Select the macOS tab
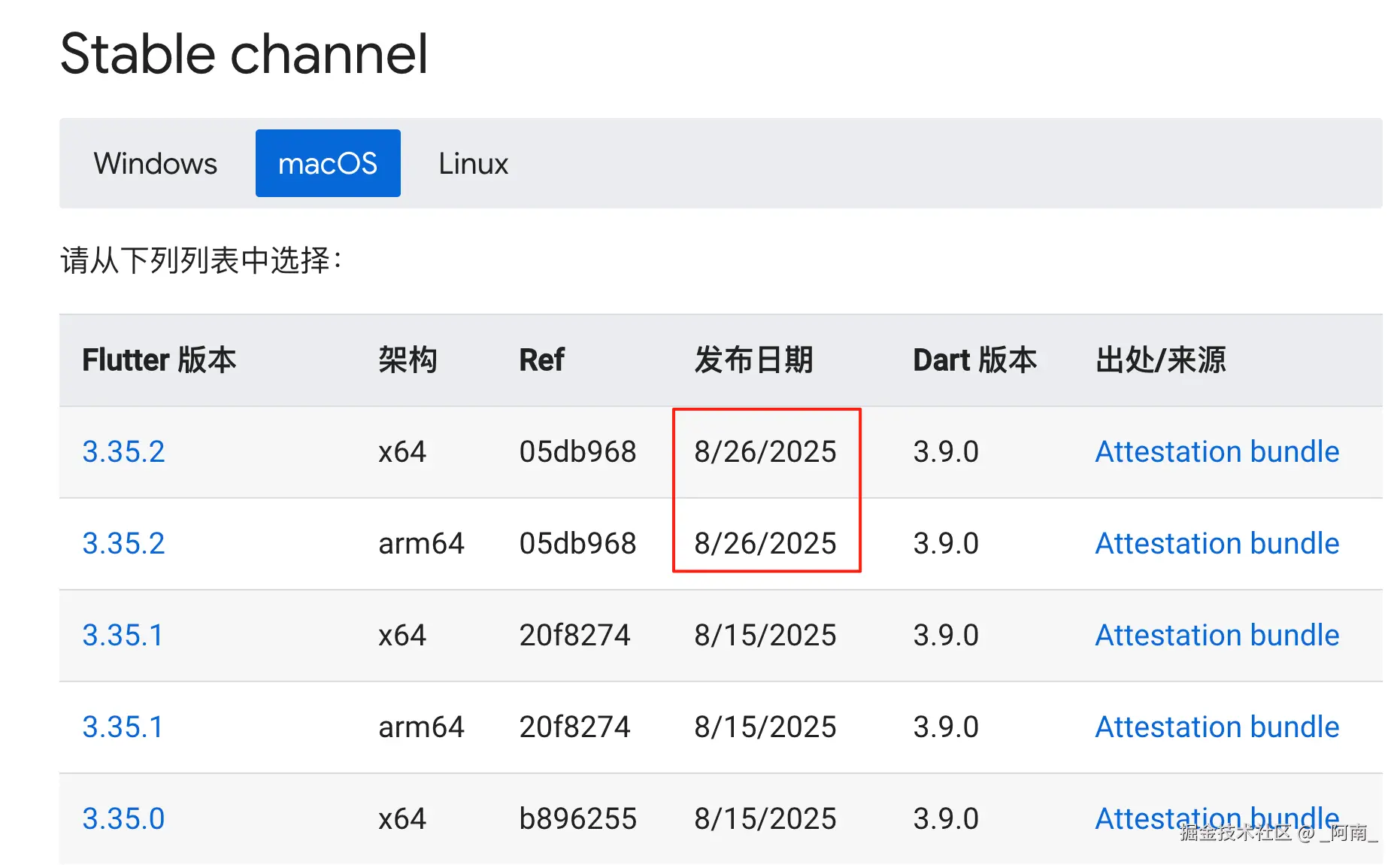The width and height of the screenshot is (1400, 865). pyautogui.click(x=328, y=163)
